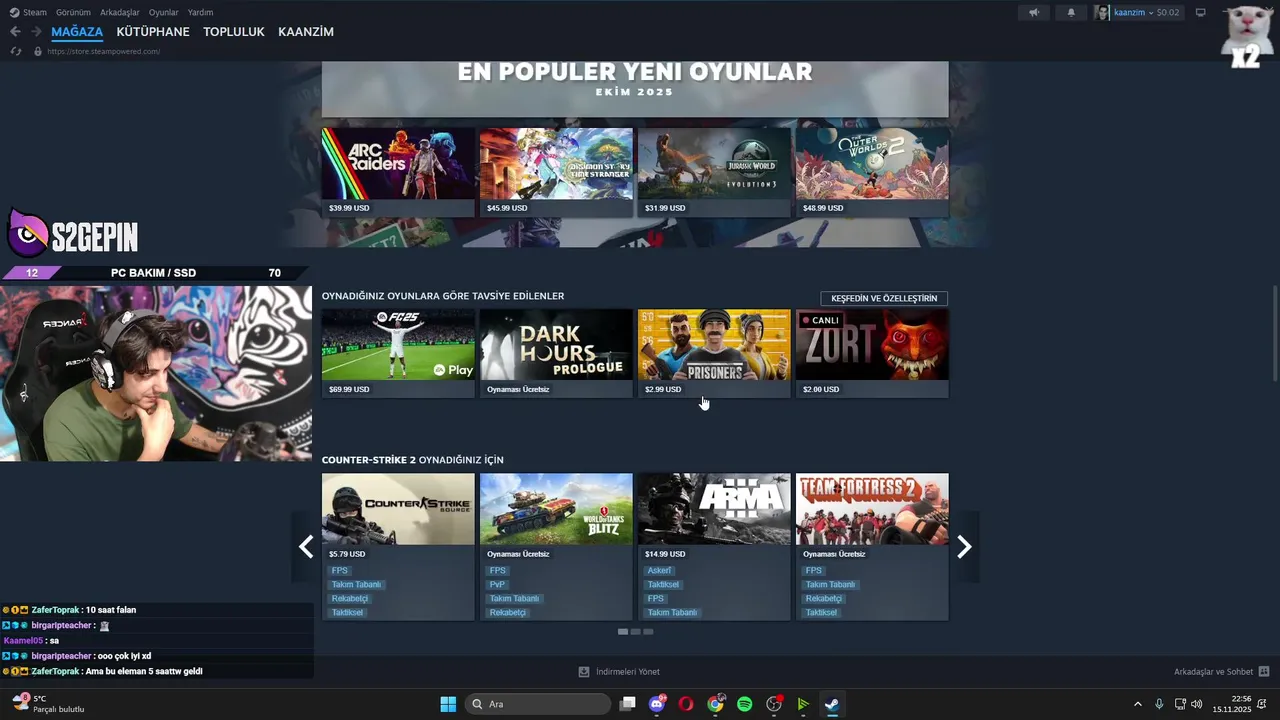Click the Steam taskbar icon

pyautogui.click(x=832, y=704)
